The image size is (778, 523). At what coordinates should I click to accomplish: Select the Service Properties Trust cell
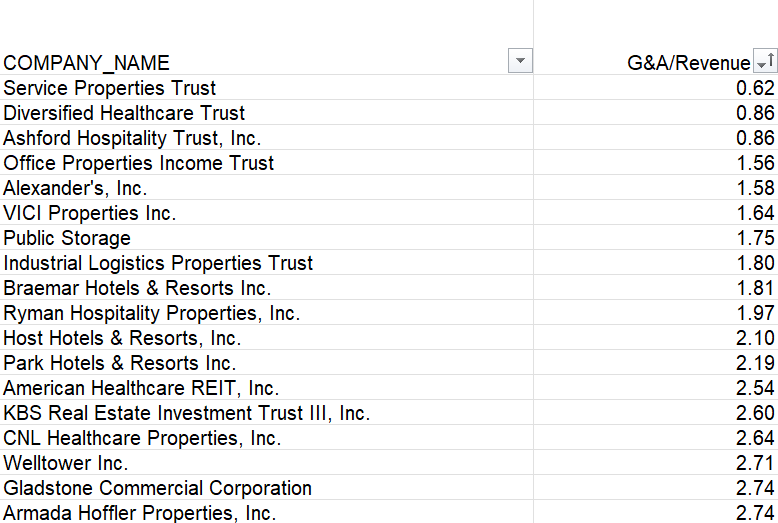pyautogui.click(x=110, y=88)
